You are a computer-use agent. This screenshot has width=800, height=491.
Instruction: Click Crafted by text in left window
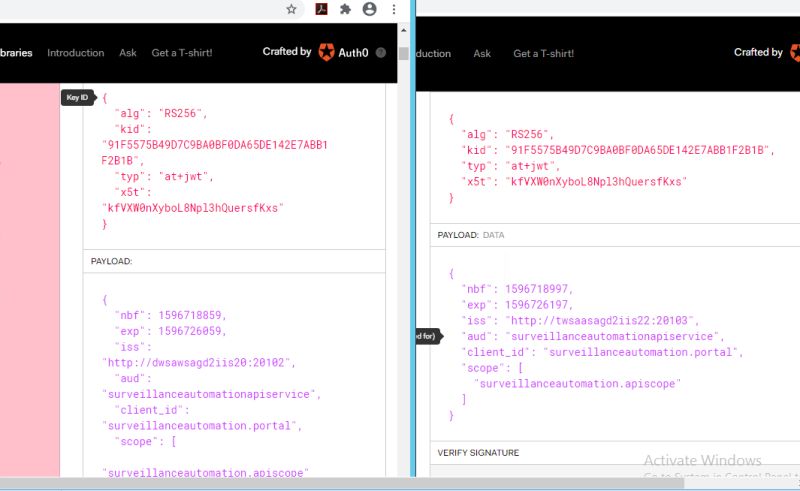[x=287, y=52]
